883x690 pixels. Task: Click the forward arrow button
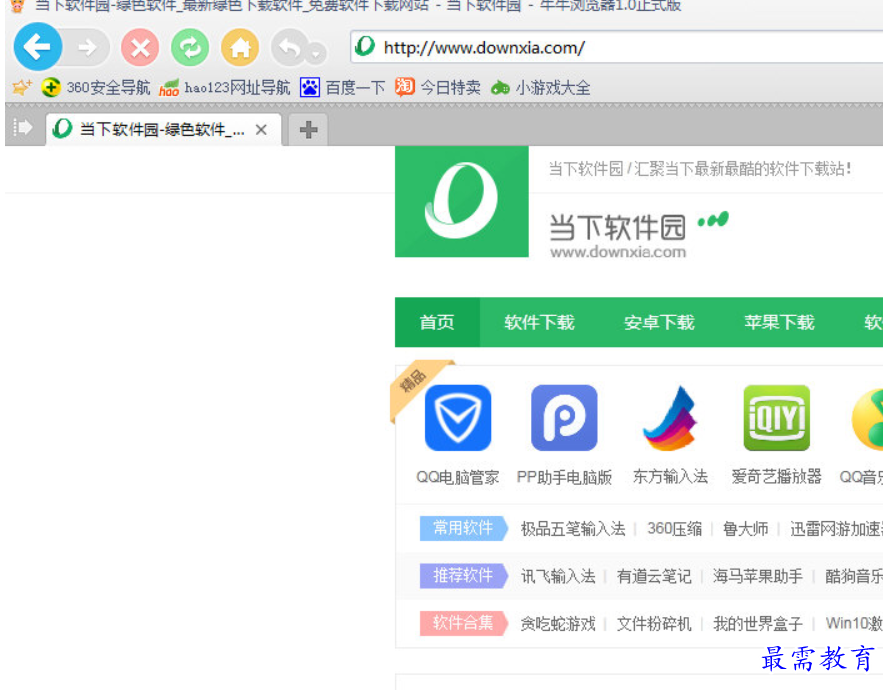click(87, 48)
